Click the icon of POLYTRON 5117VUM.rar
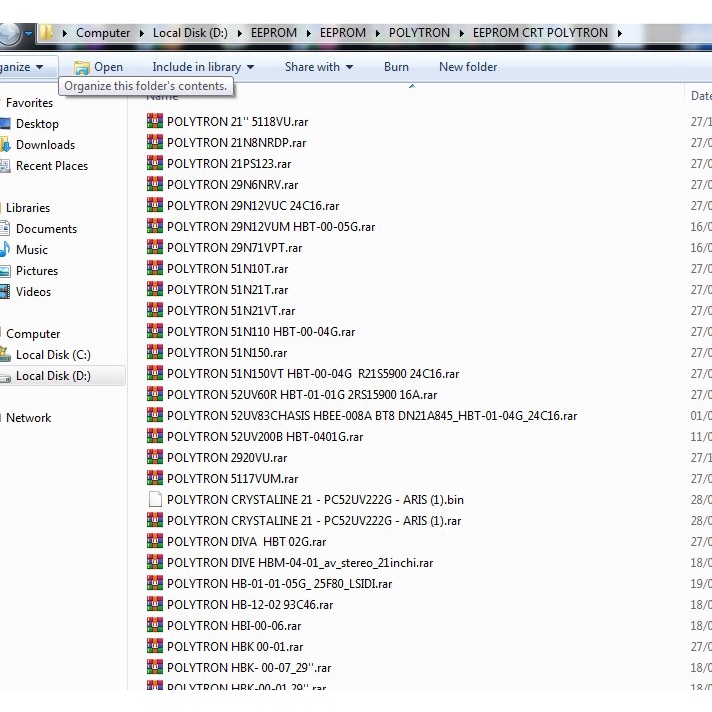Image resolution: width=712 pixels, height=712 pixels. [x=155, y=478]
